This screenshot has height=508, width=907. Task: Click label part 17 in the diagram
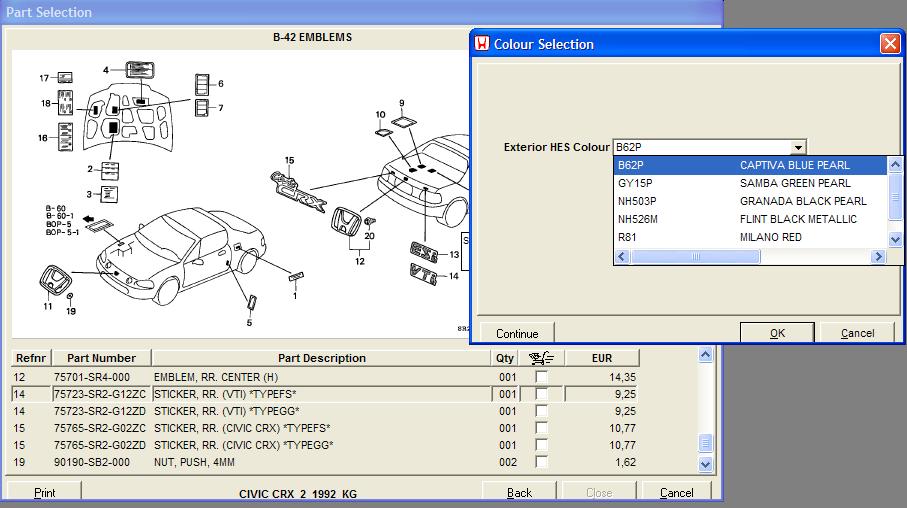pos(65,78)
